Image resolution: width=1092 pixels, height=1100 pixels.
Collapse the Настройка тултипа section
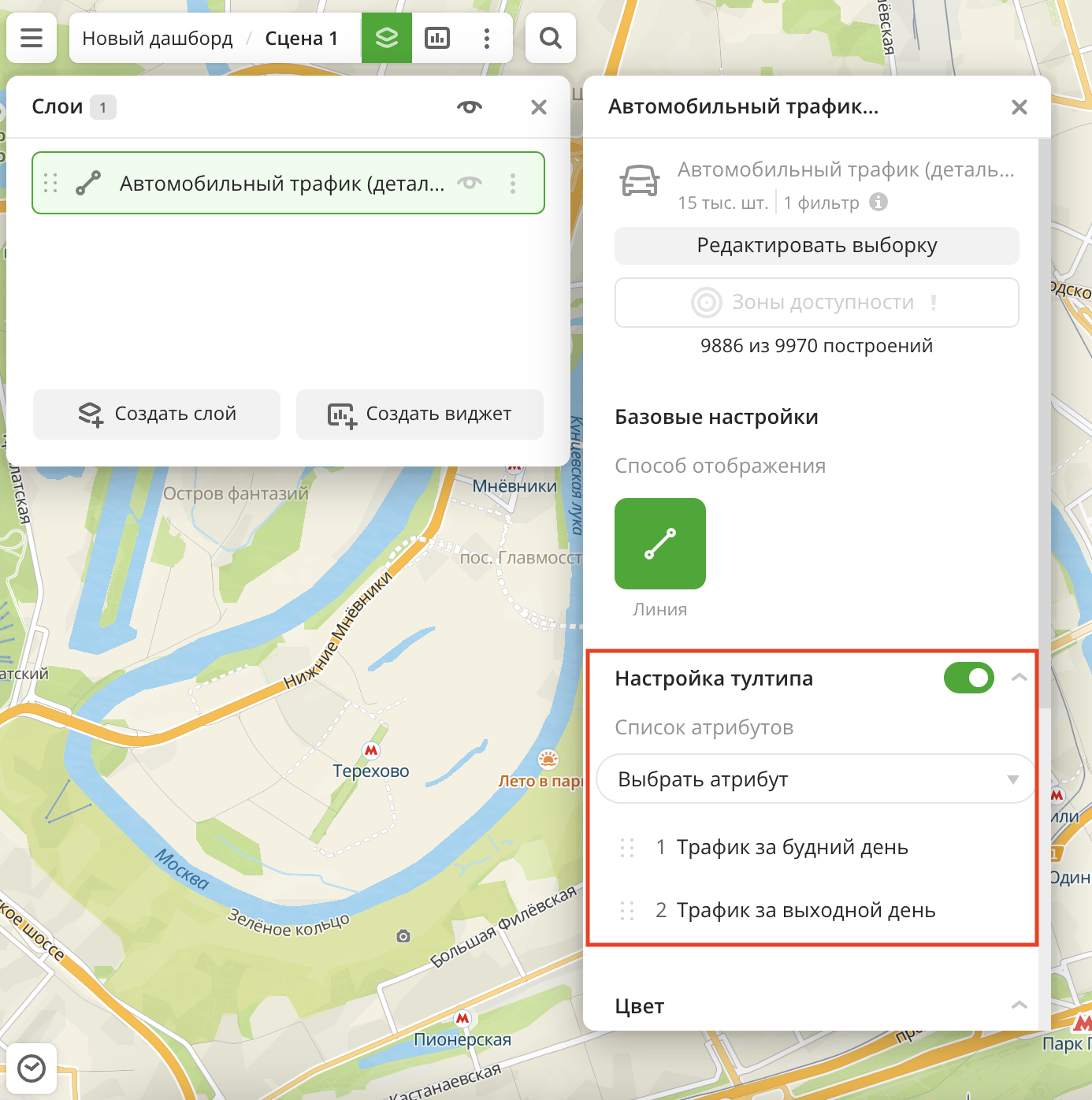pos(1019,678)
